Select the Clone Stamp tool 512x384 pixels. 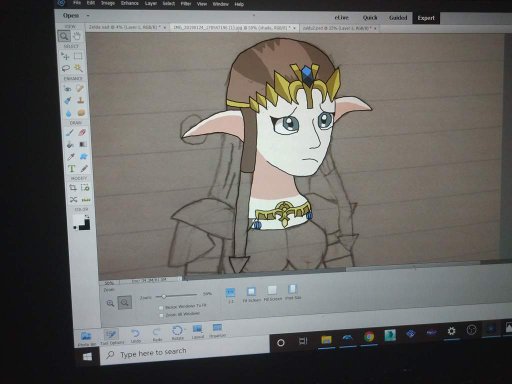(80, 100)
